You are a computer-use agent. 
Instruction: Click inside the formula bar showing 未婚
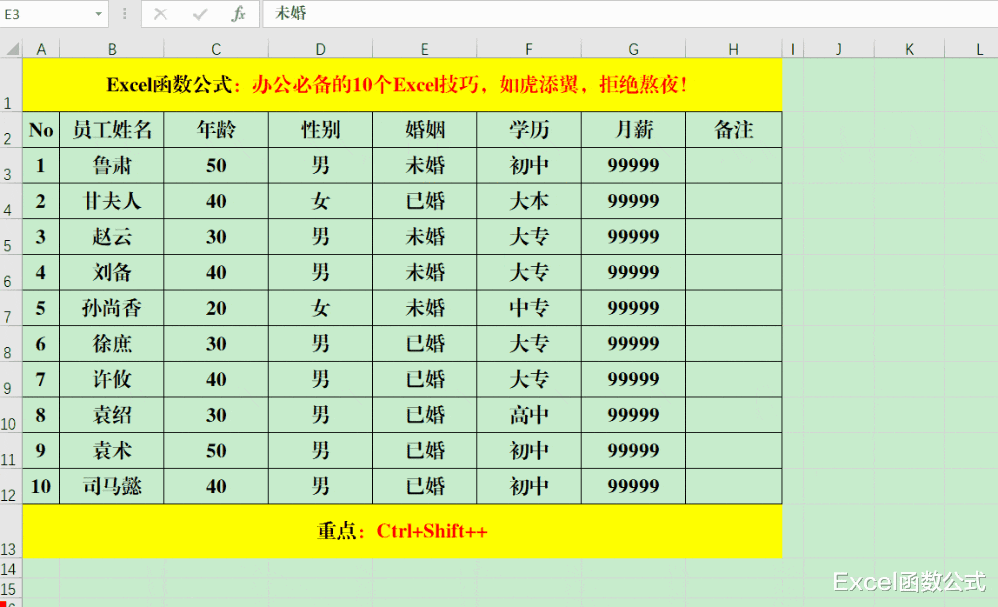click(400, 14)
